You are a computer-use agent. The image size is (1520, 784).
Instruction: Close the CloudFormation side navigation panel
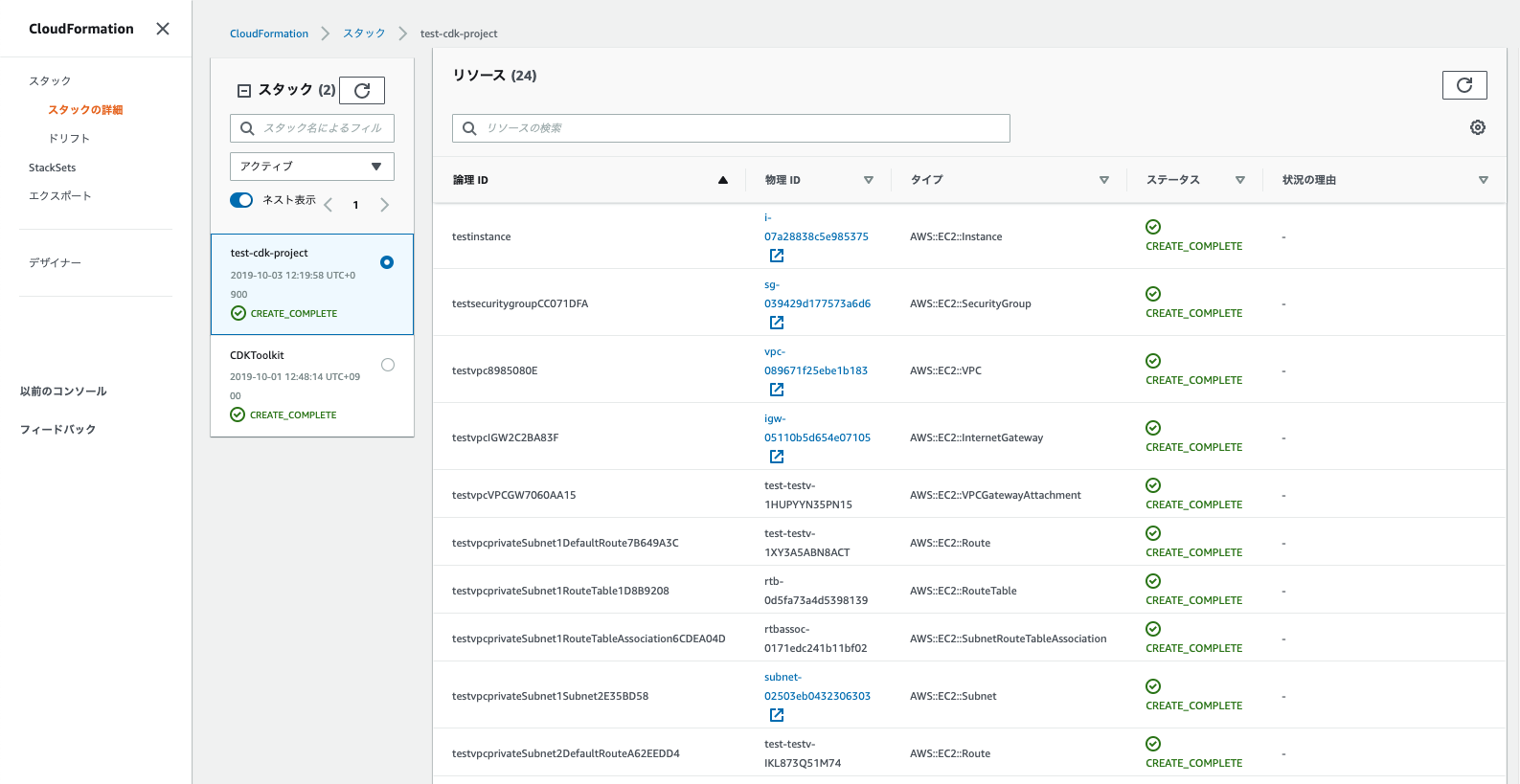click(163, 29)
